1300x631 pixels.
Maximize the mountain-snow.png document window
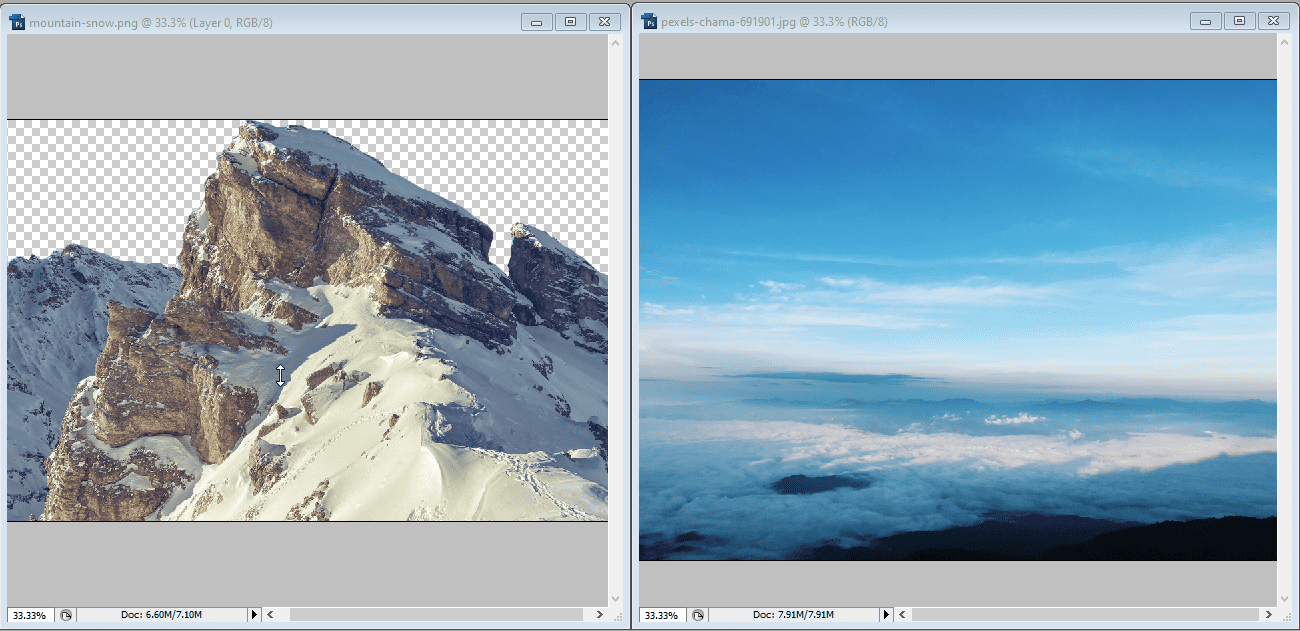(570, 21)
